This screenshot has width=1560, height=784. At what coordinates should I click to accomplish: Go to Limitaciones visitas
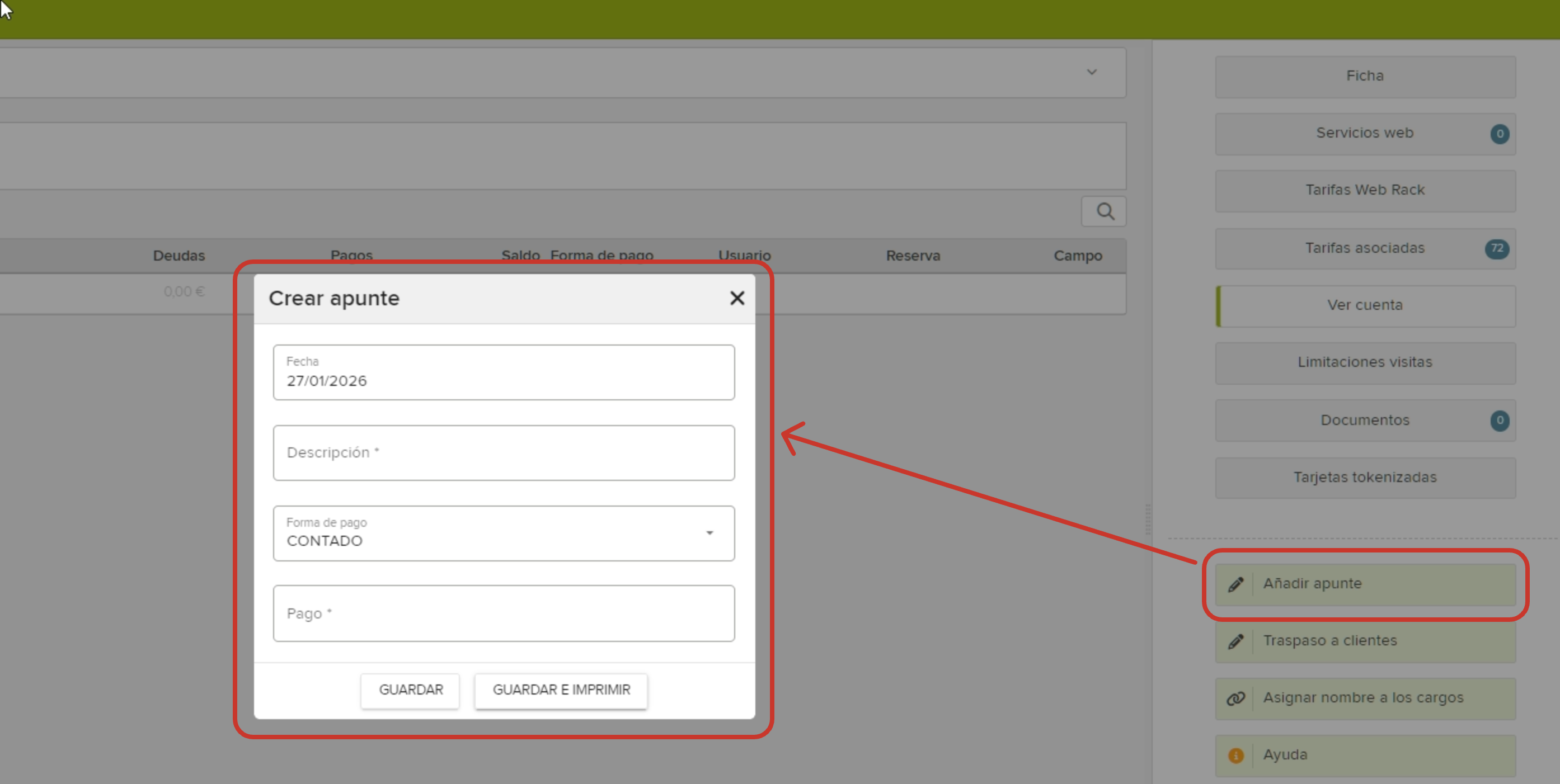(1364, 362)
